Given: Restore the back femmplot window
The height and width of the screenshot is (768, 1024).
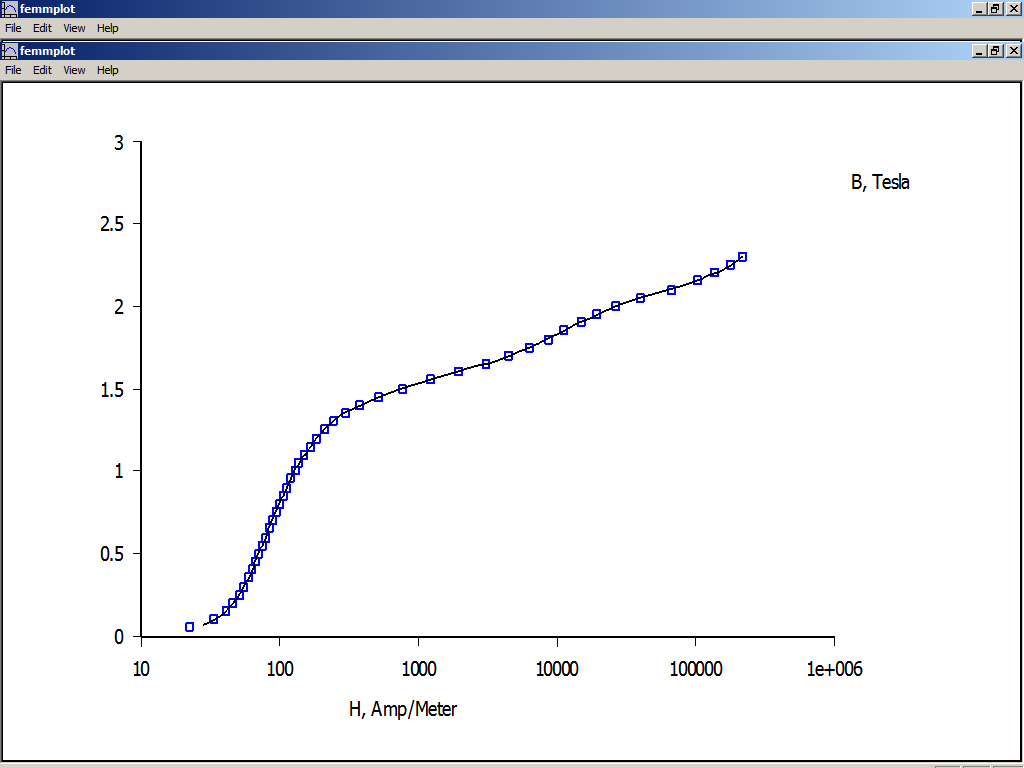Looking at the screenshot, I should pyautogui.click(x=995, y=9).
